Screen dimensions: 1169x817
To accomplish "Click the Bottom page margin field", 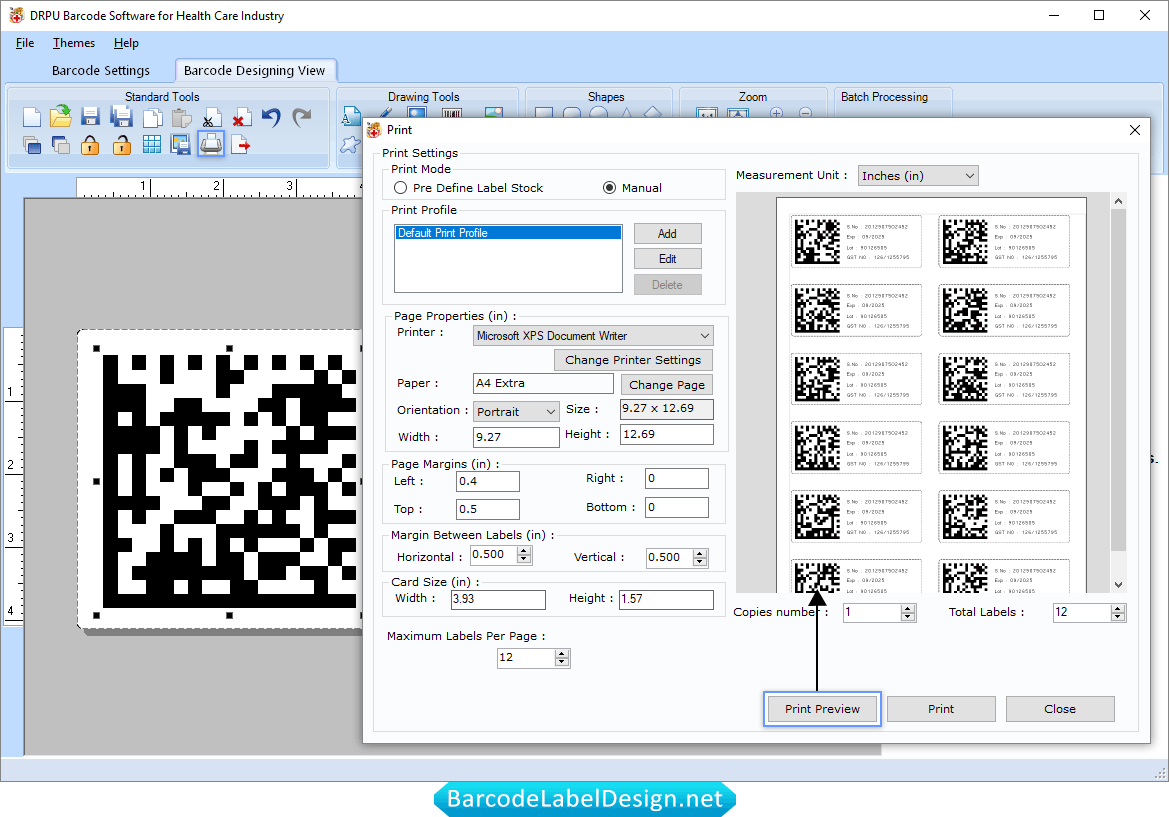I will [677, 508].
